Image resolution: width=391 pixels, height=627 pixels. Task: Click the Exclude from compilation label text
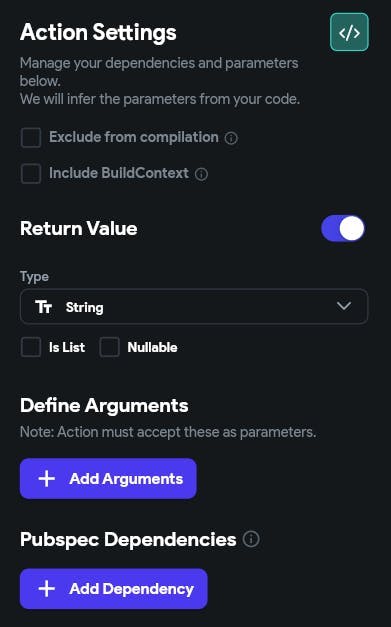tap(134, 137)
